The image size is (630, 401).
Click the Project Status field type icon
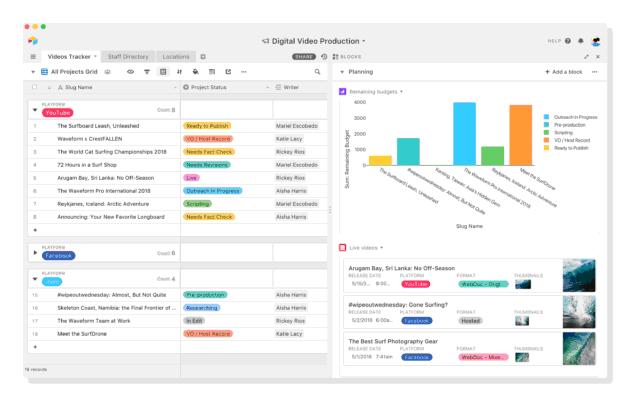(x=186, y=87)
